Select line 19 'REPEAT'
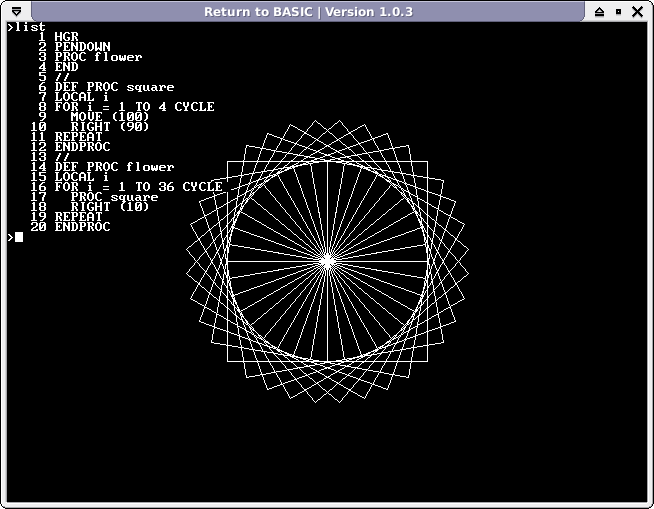654x509 pixels. [66, 217]
